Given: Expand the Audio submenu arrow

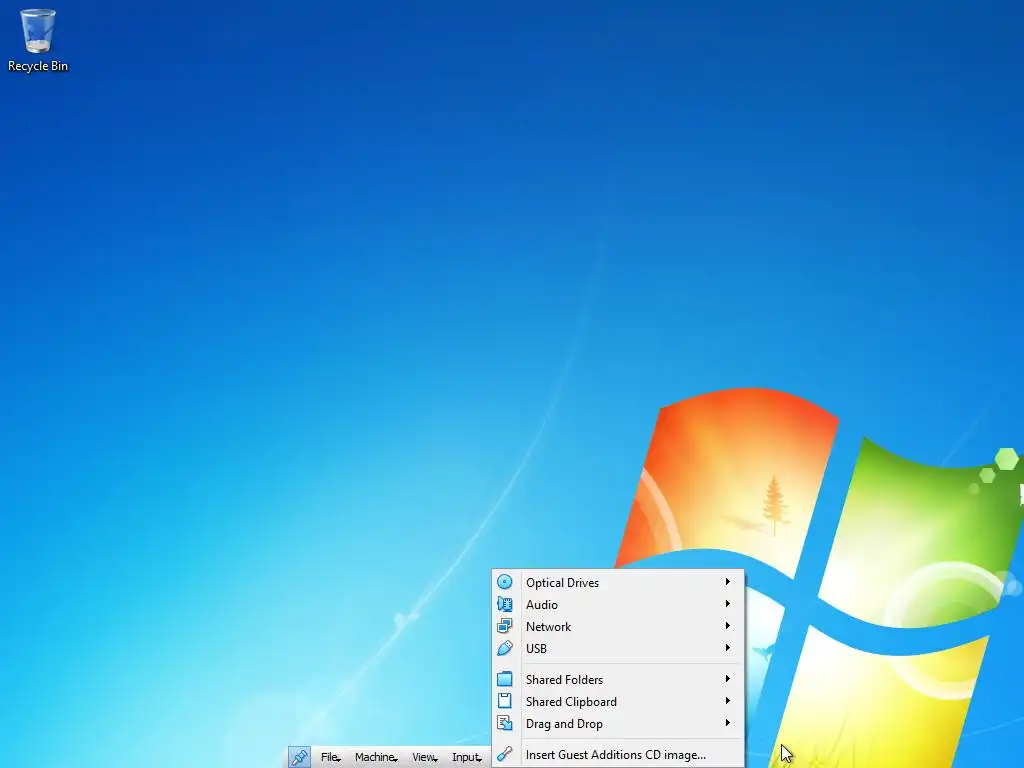Looking at the screenshot, I should (x=728, y=603).
